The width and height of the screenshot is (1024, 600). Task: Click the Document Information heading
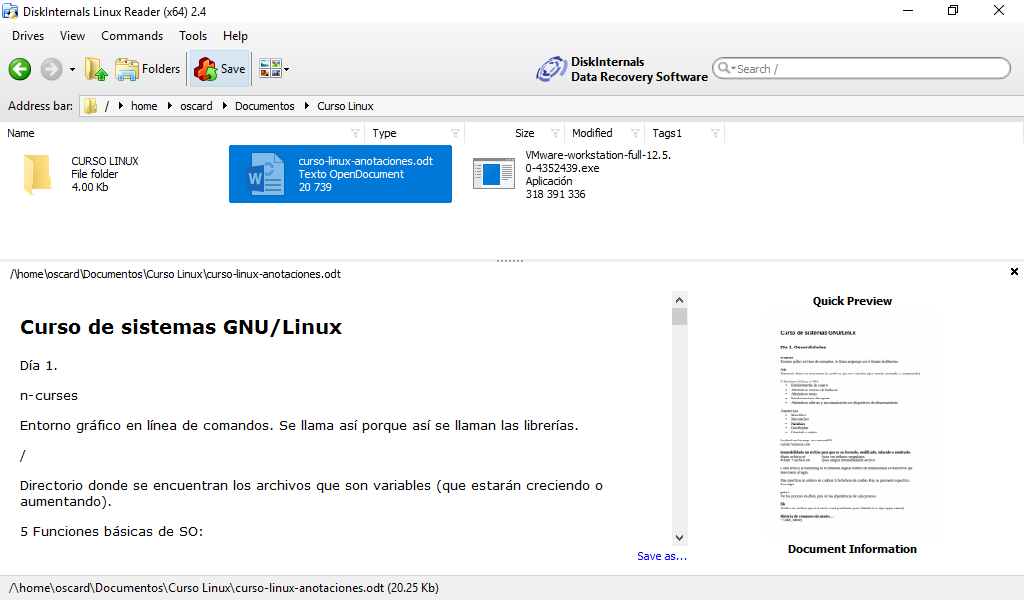pos(852,549)
